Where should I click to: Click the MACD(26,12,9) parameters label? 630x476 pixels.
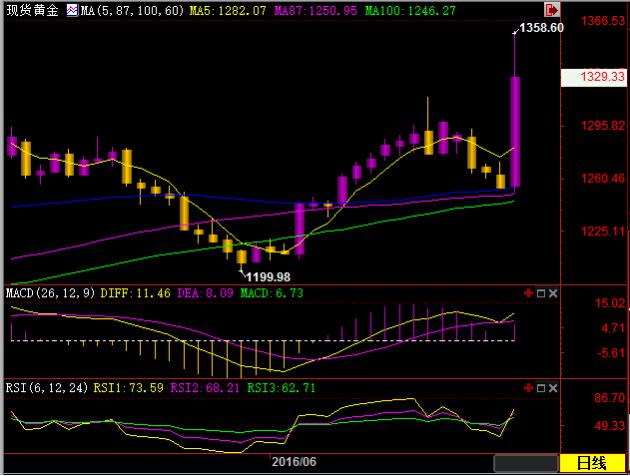50,293
